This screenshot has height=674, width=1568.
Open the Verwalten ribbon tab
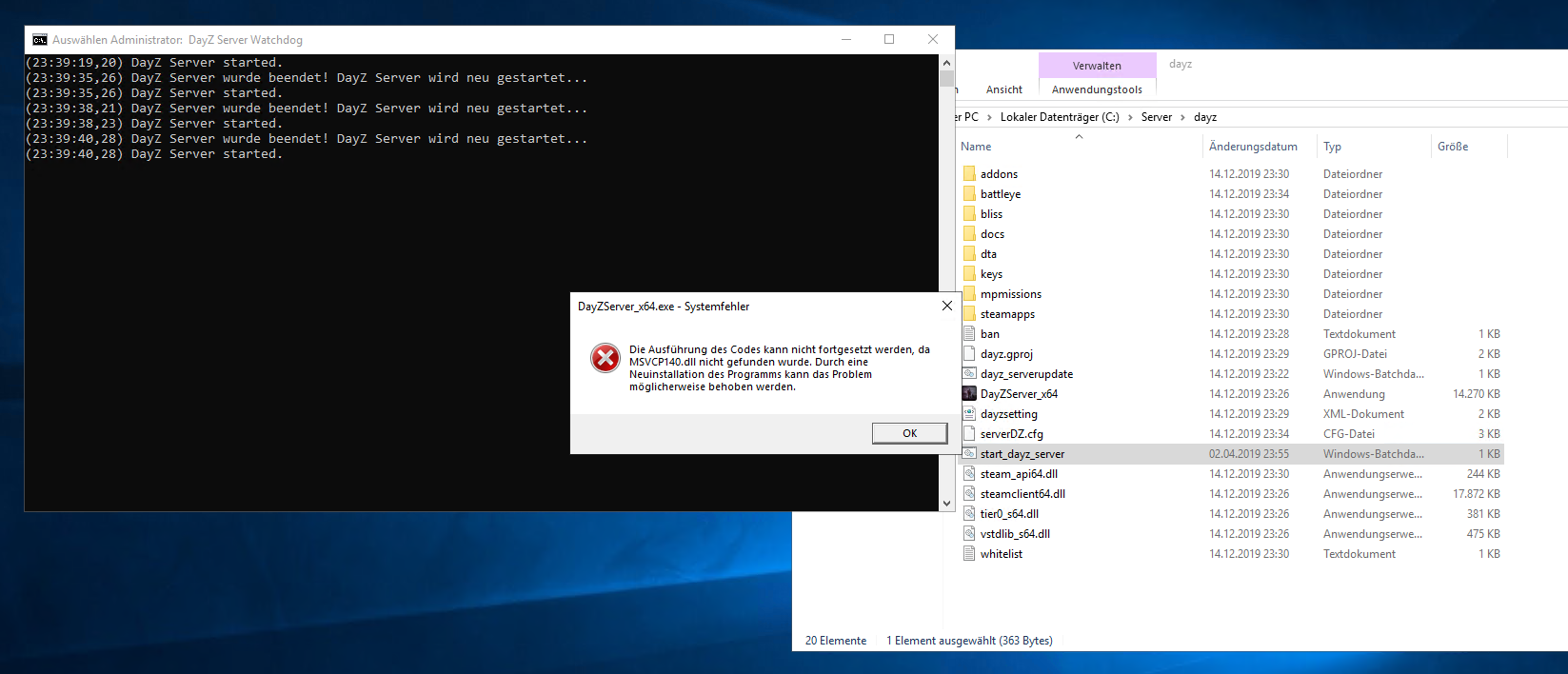1097,66
